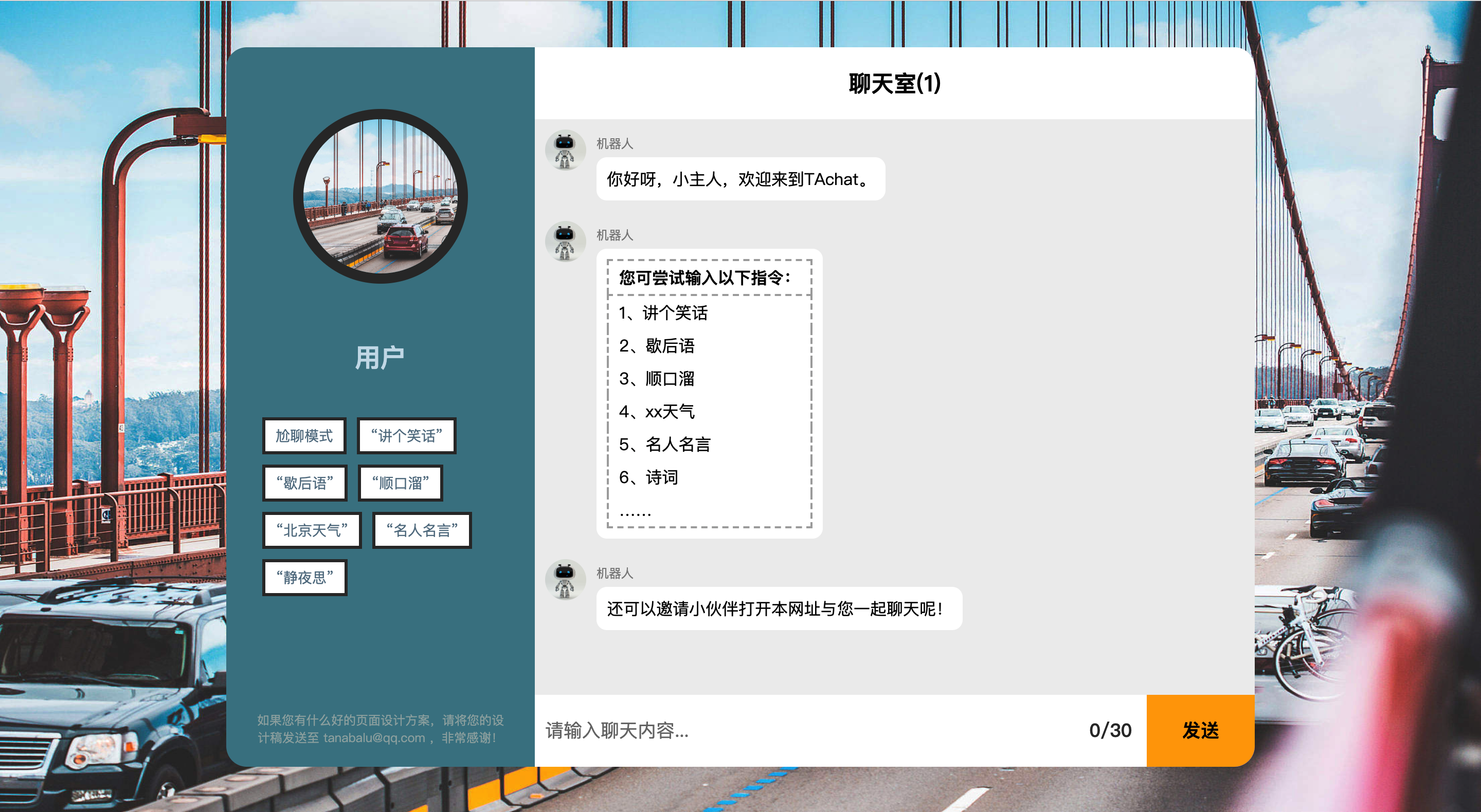
Task: Click "1、讲个笑话" in the command list
Action: [x=663, y=312]
